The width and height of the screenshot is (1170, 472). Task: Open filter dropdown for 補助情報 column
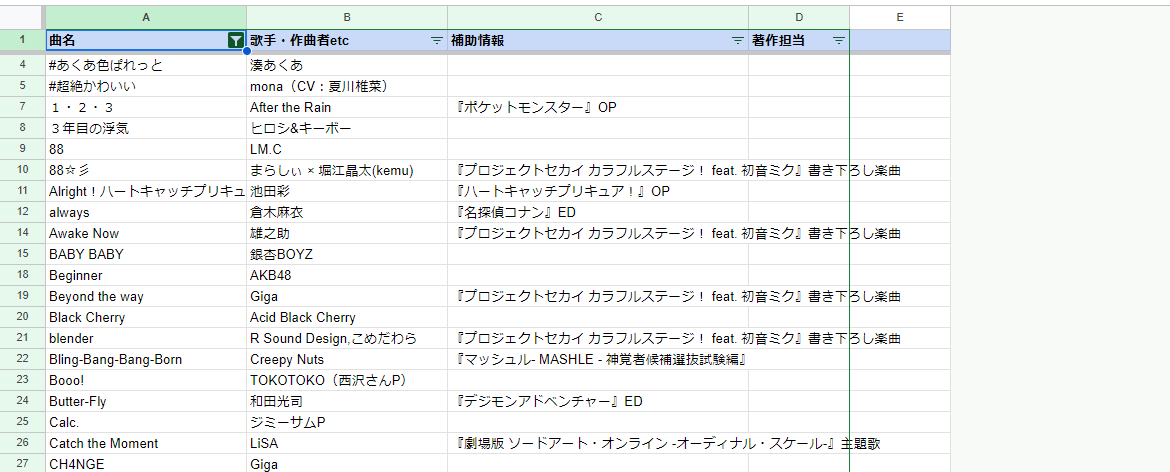(x=737, y=41)
